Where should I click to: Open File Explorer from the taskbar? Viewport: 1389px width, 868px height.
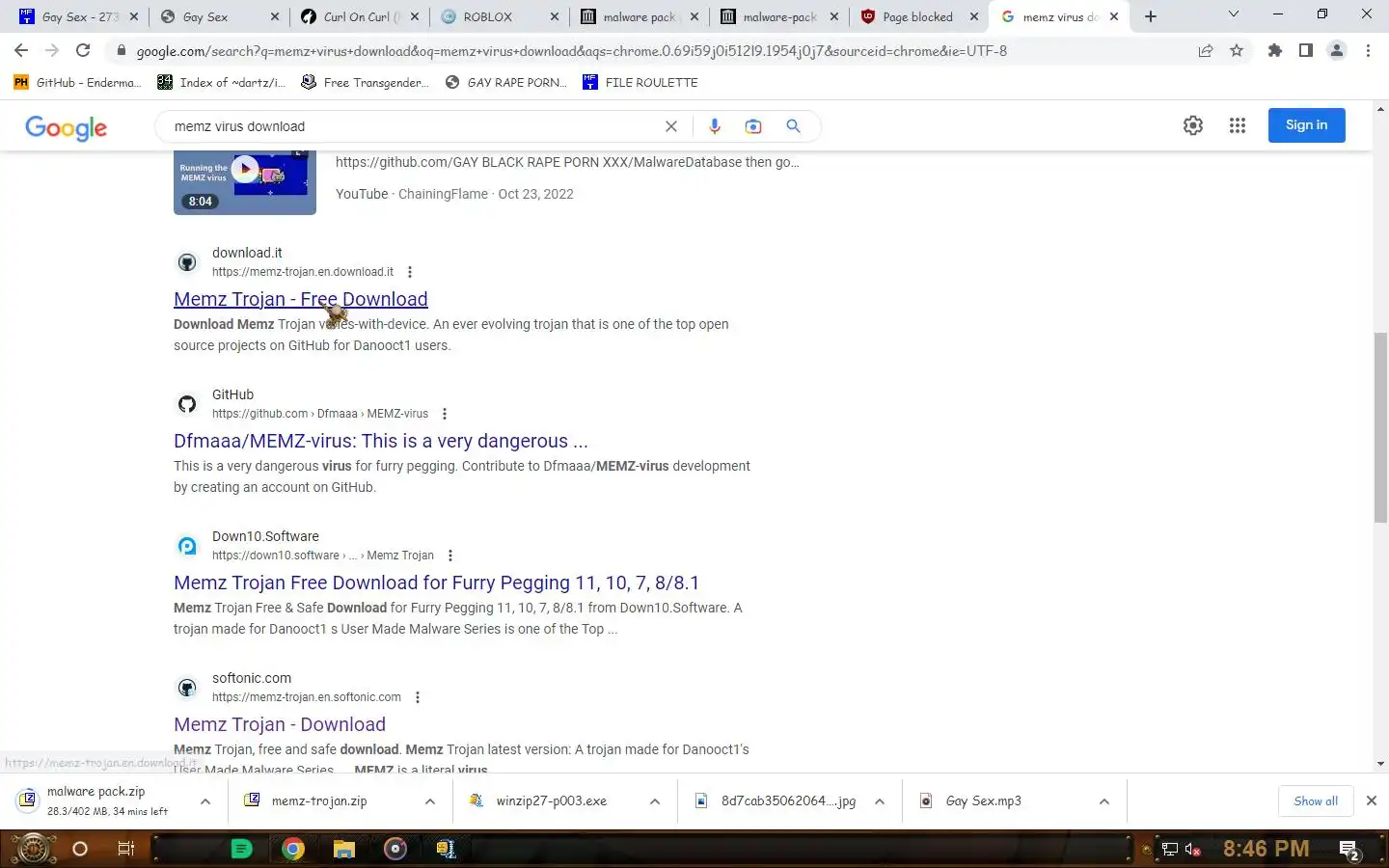tap(344, 849)
